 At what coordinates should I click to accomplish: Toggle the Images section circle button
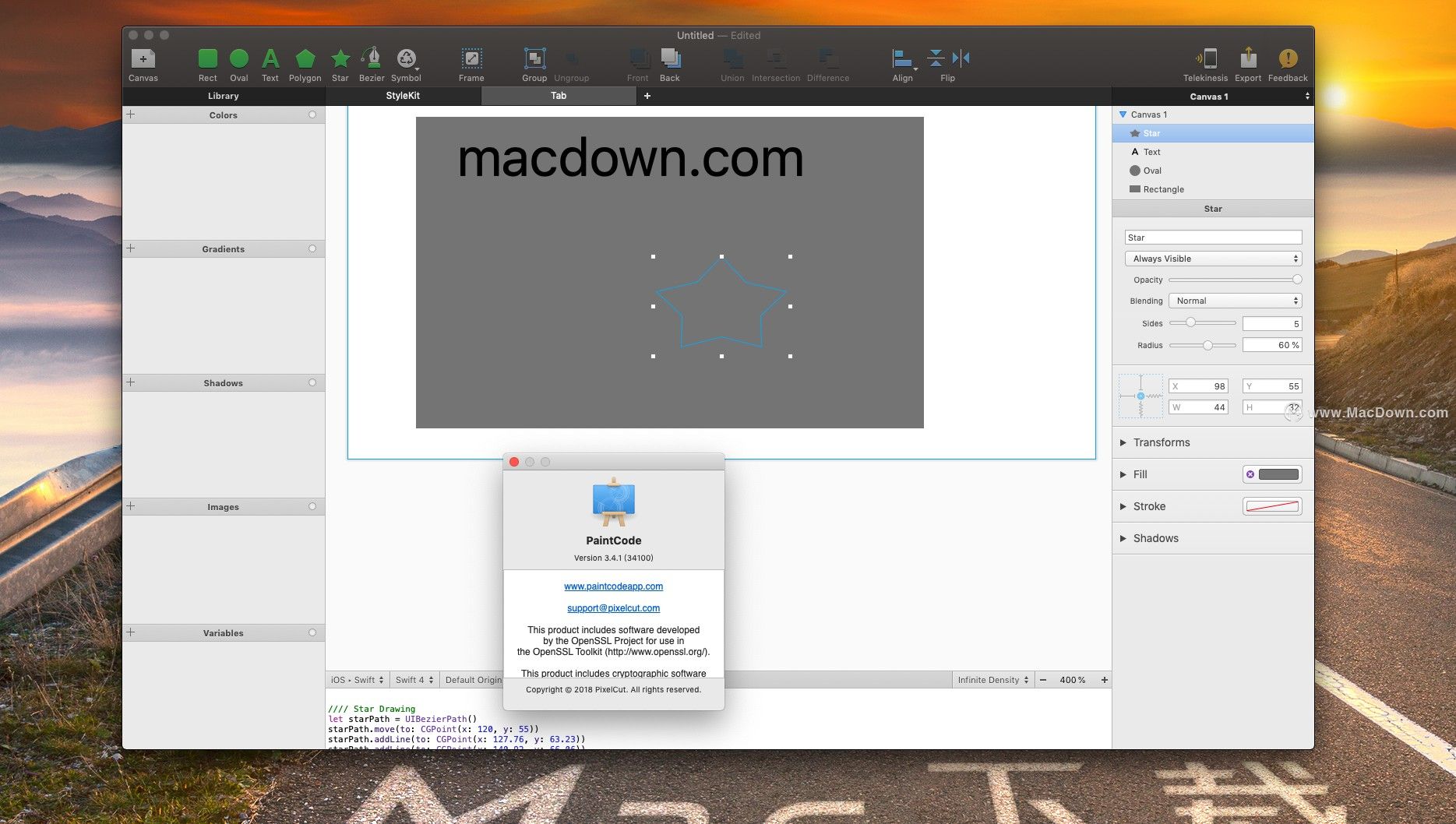312,506
